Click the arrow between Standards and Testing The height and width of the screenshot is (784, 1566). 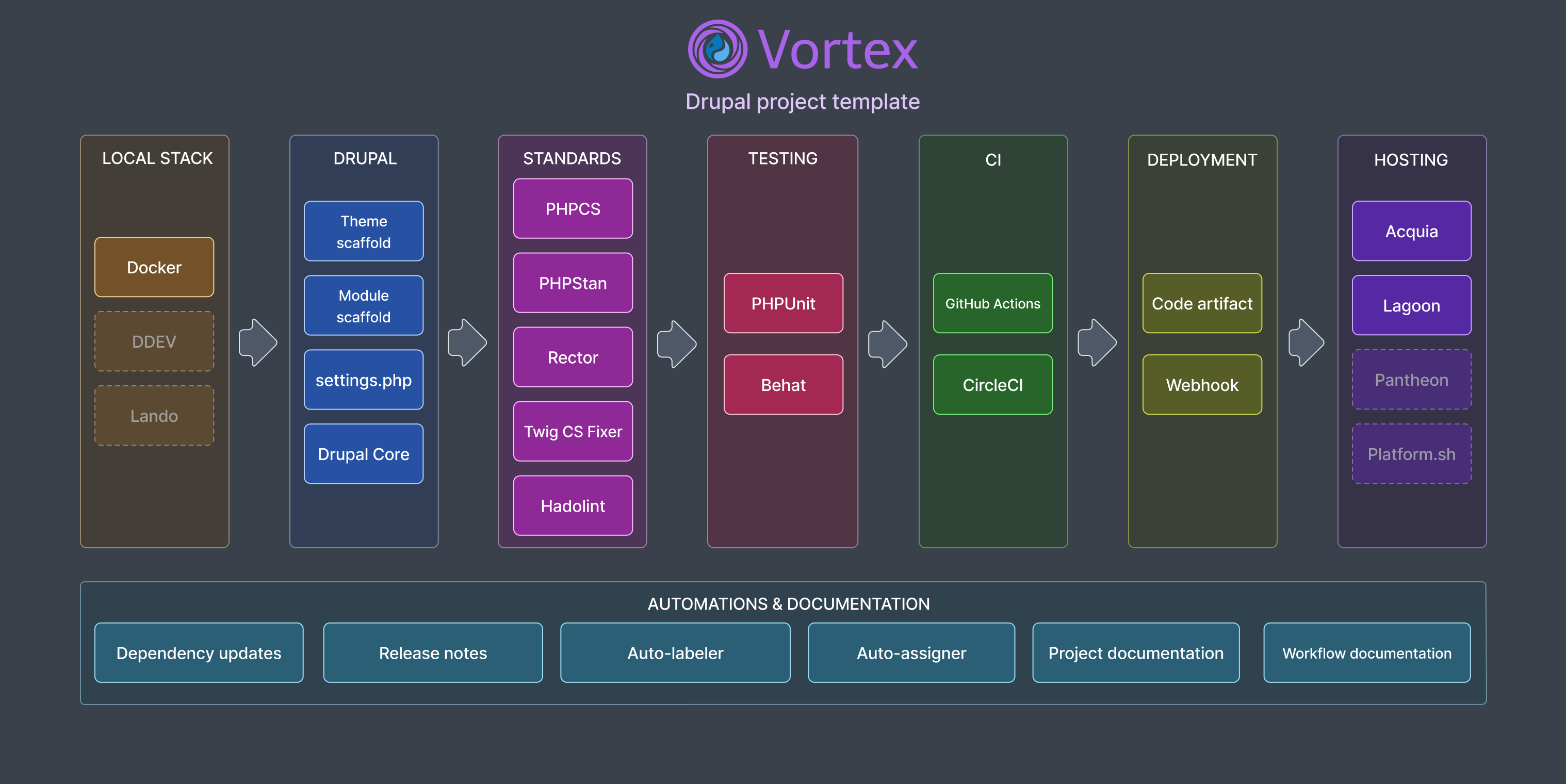tap(677, 344)
